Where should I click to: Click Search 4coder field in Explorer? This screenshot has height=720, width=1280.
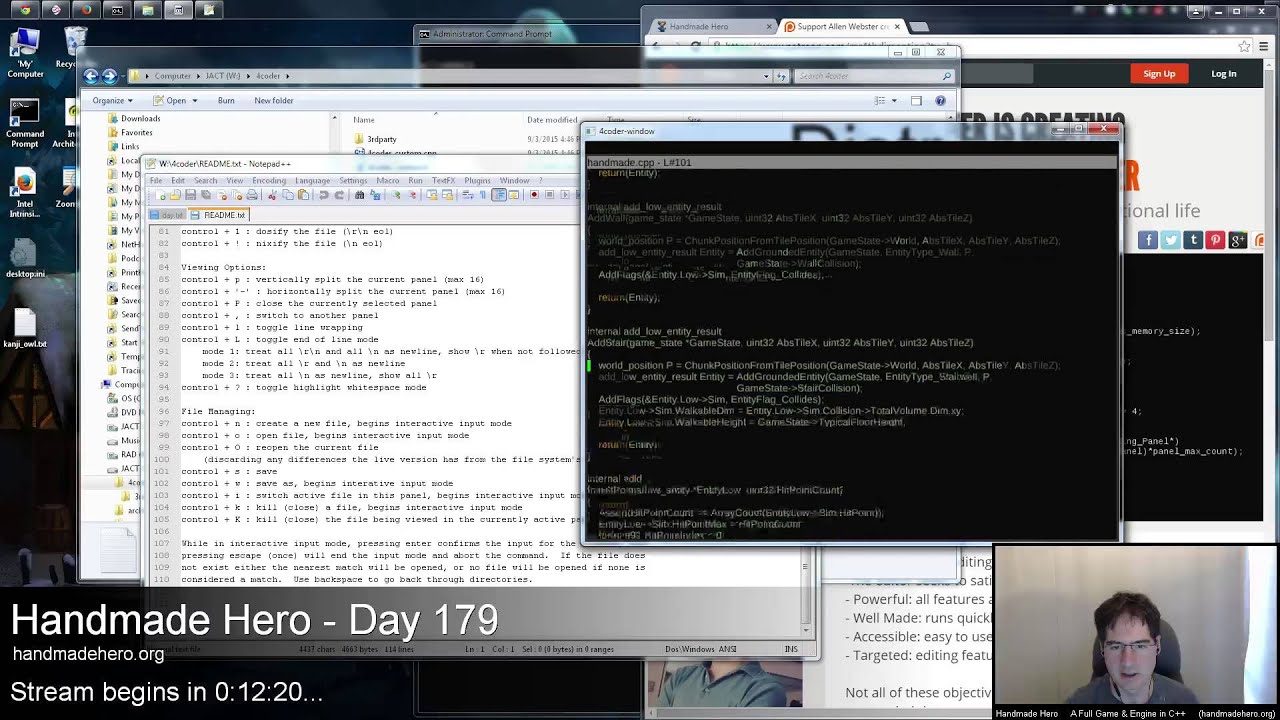tap(875, 76)
